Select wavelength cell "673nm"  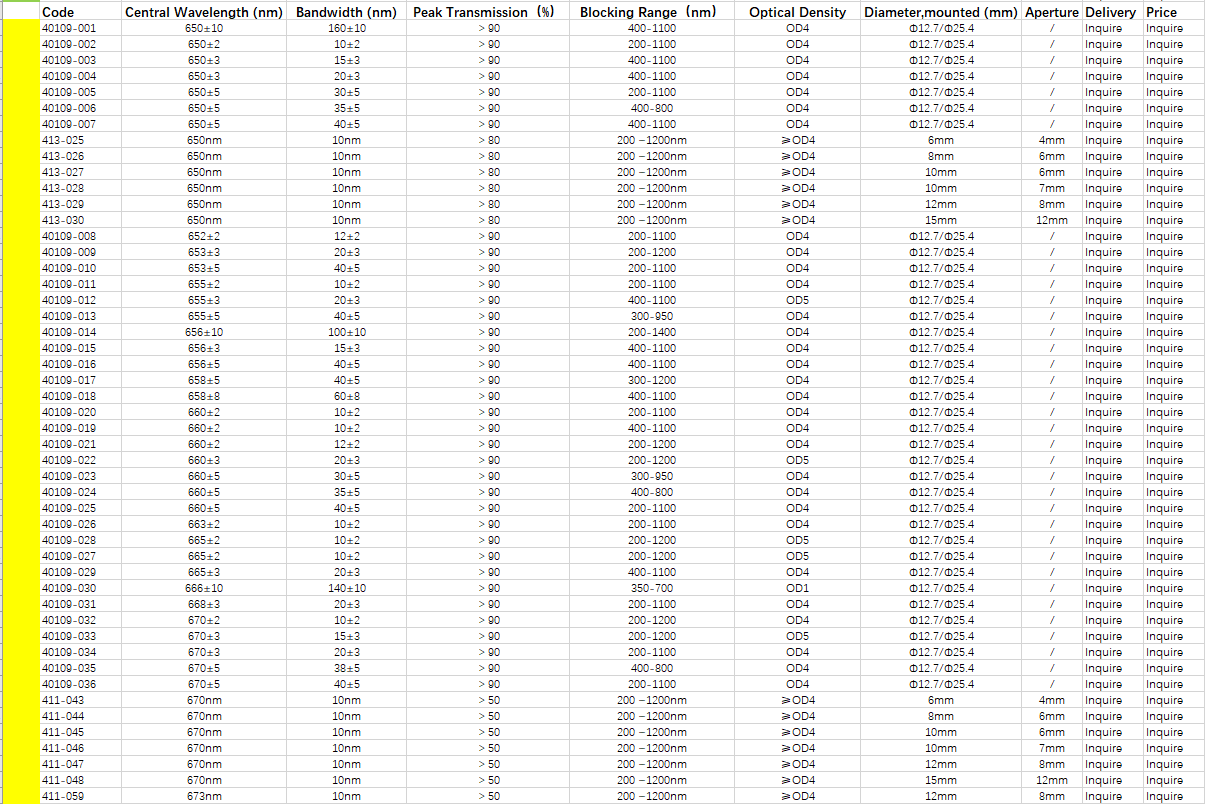(x=204, y=796)
